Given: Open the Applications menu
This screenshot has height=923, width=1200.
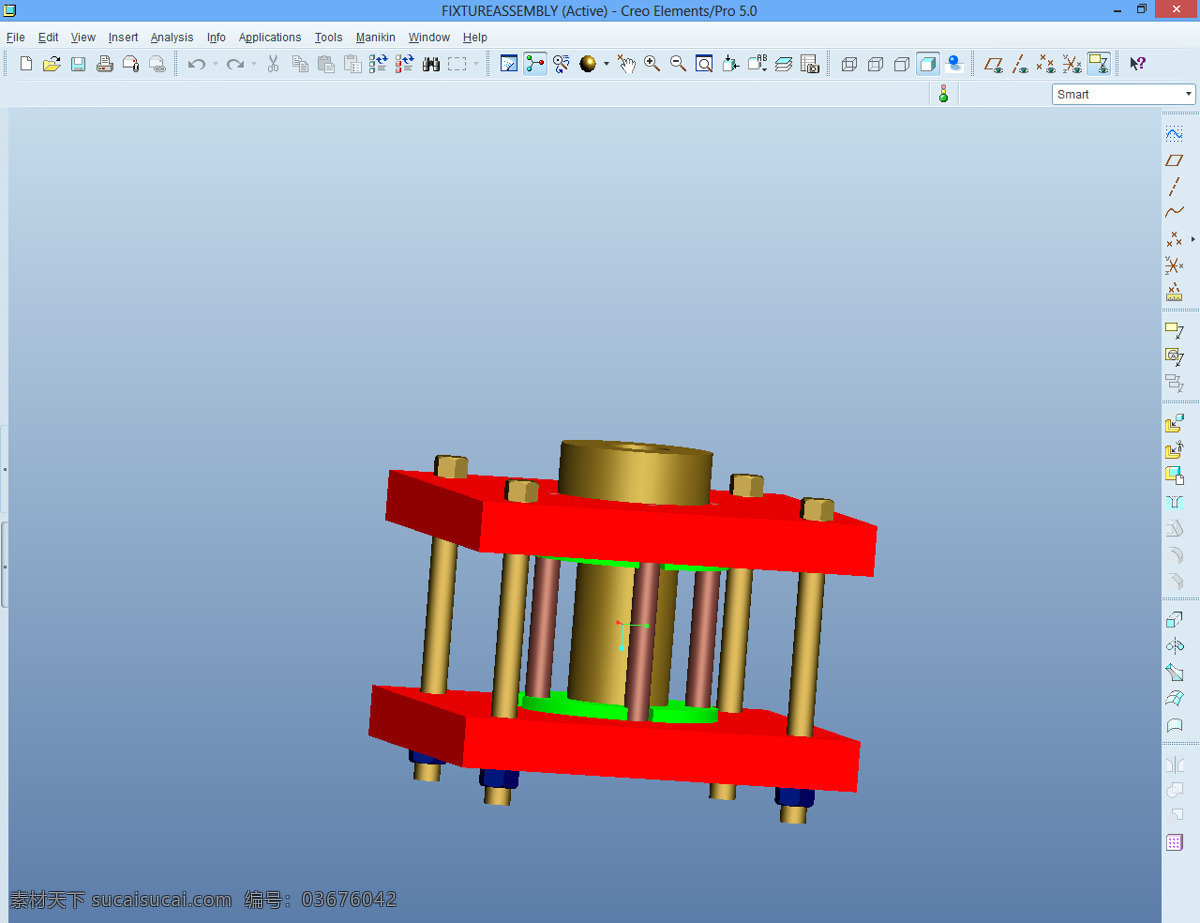Looking at the screenshot, I should [x=270, y=37].
